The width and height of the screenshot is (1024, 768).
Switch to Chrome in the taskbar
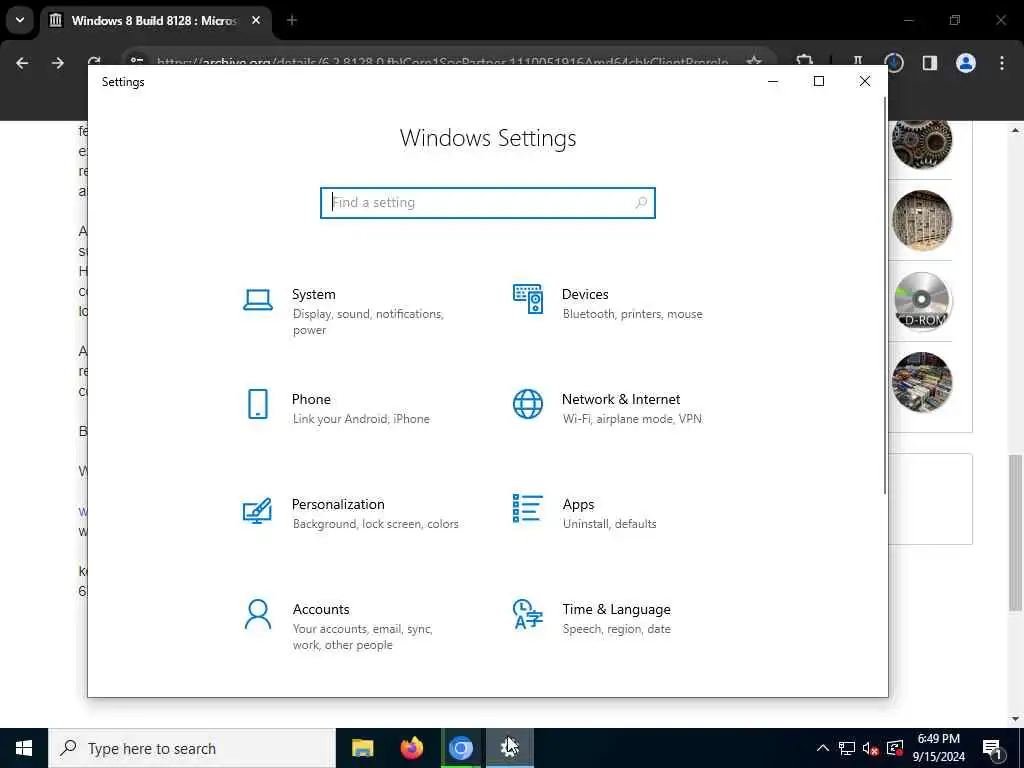pyautogui.click(x=460, y=748)
